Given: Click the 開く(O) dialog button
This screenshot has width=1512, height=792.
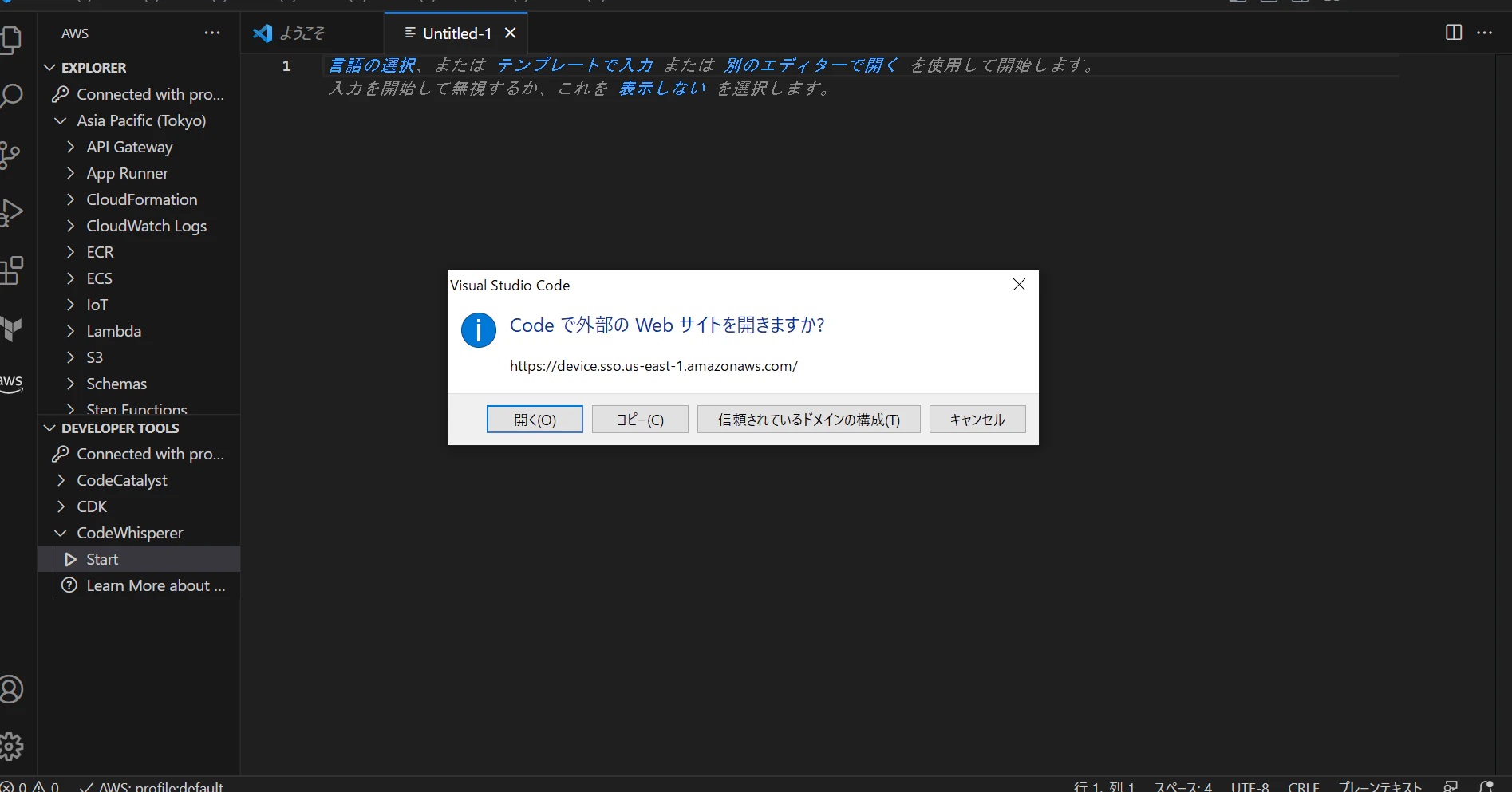Looking at the screenshot, I should 535,419.
